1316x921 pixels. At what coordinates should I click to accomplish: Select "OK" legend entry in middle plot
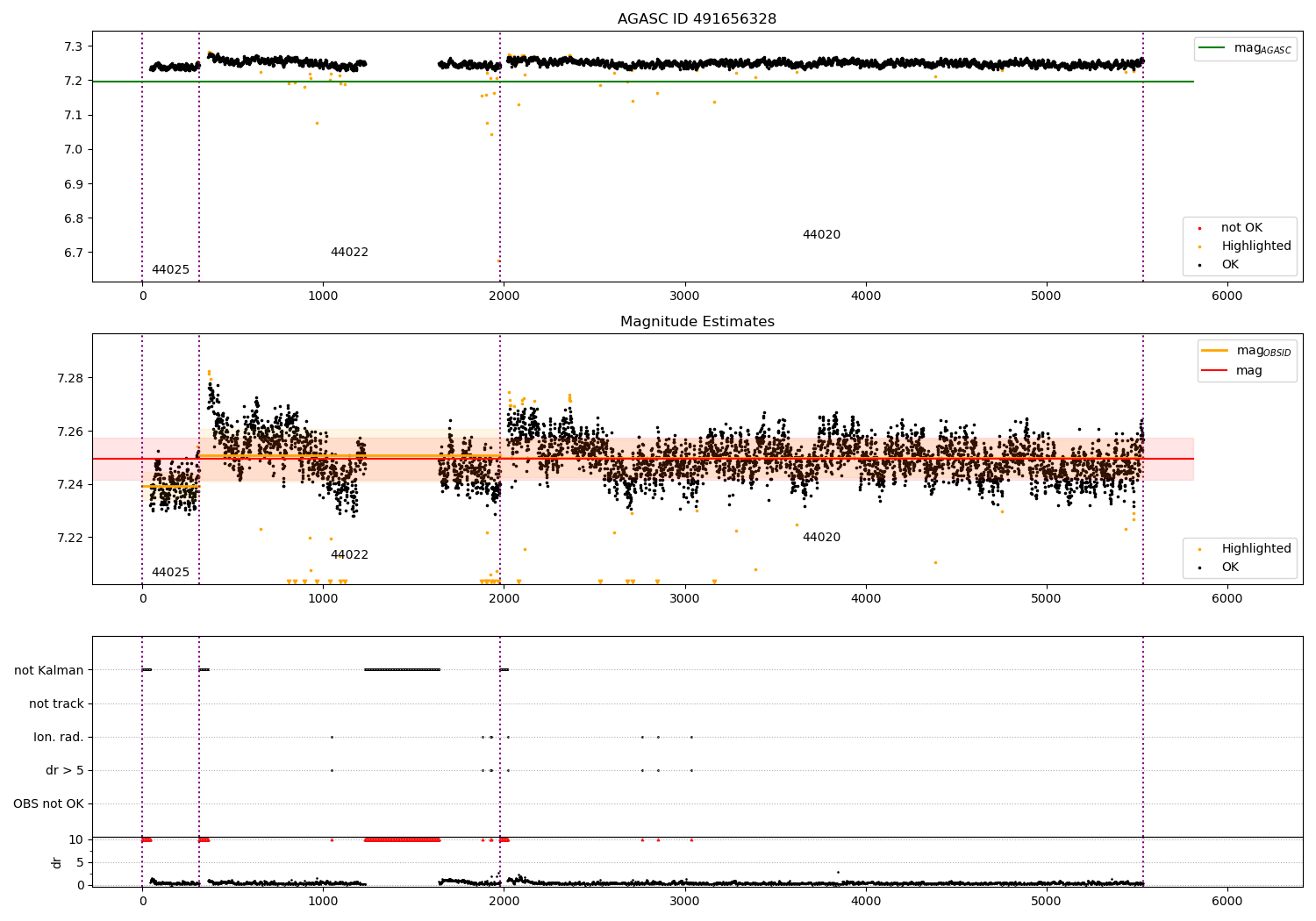click(1230, 568)
